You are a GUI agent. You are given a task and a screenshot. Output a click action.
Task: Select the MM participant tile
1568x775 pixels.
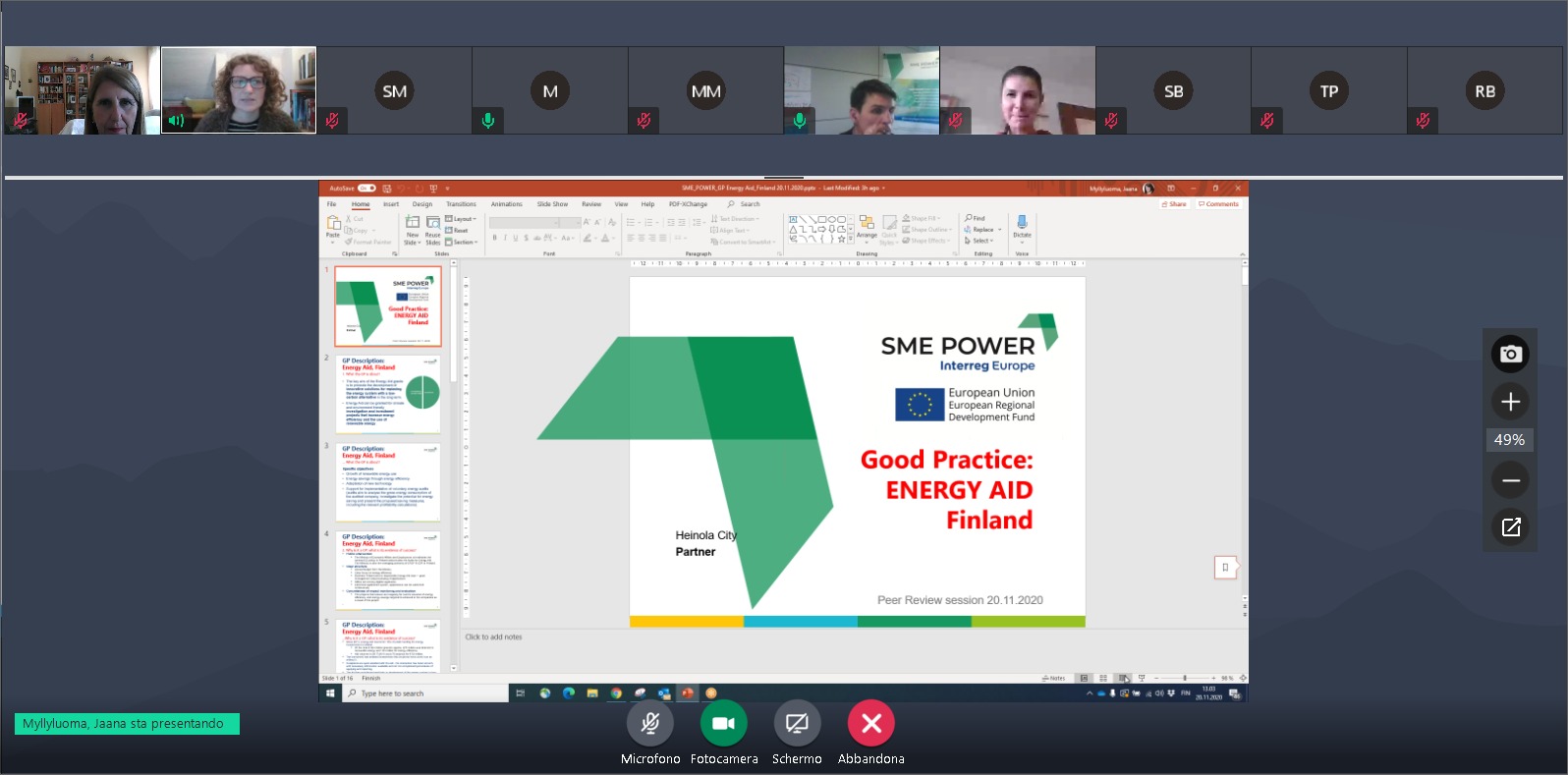pos(705,90)
